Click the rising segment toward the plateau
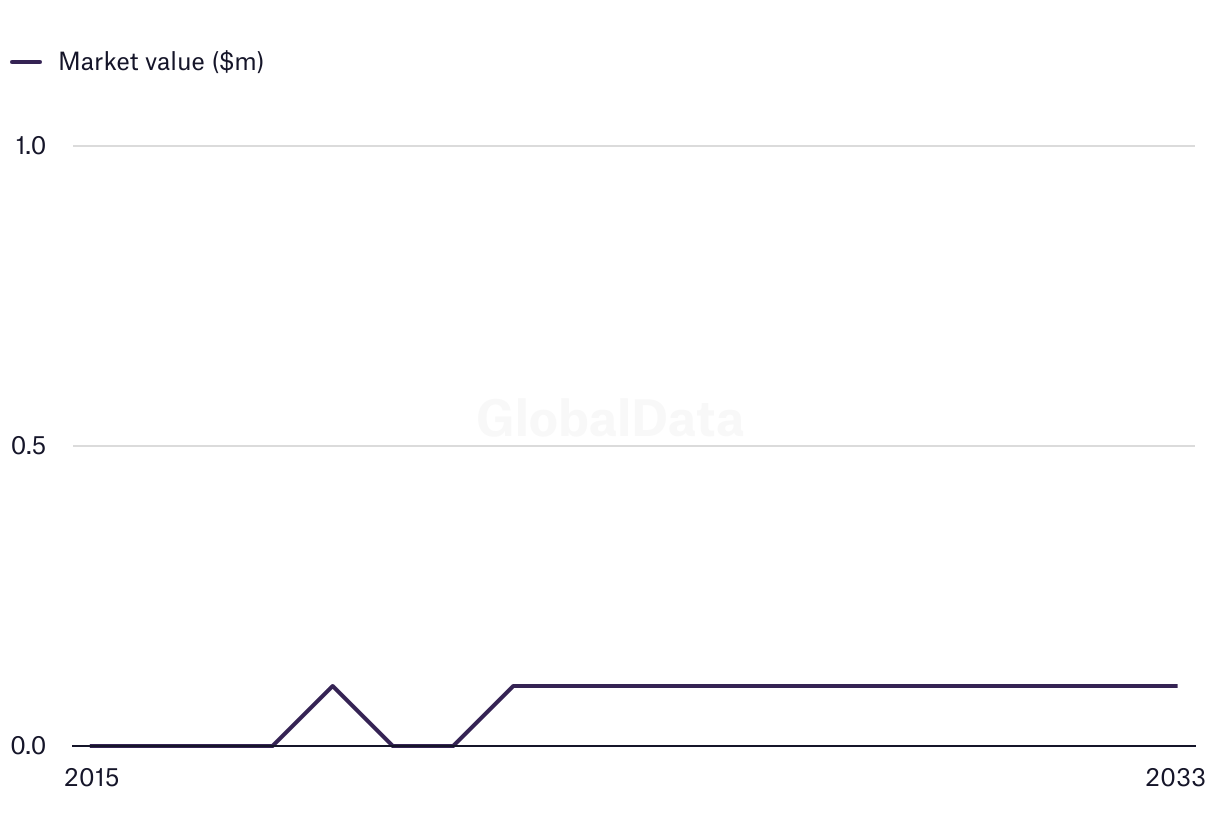The image size is (1220, 836). tap(483, 716)
